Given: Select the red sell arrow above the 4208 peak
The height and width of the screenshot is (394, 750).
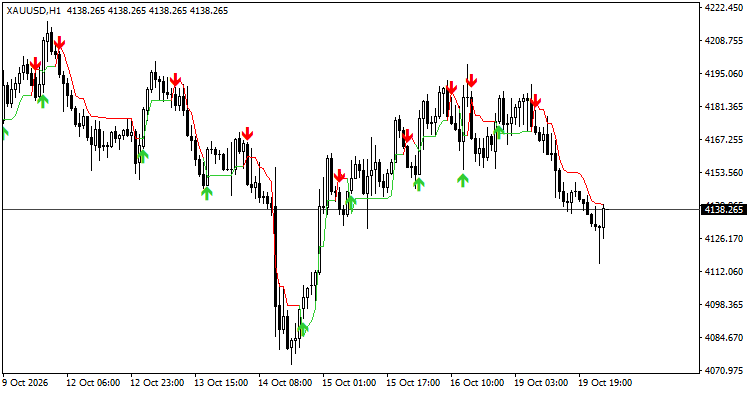Looking at the screenshot, I should [59, 43].
